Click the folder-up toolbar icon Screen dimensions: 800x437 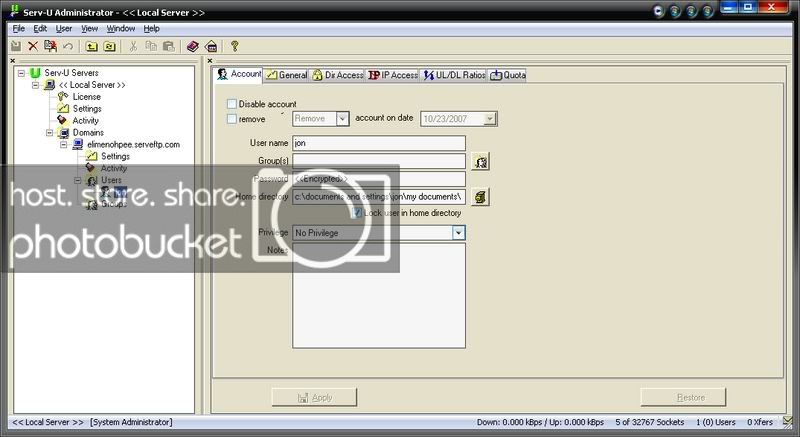[91, 46]
